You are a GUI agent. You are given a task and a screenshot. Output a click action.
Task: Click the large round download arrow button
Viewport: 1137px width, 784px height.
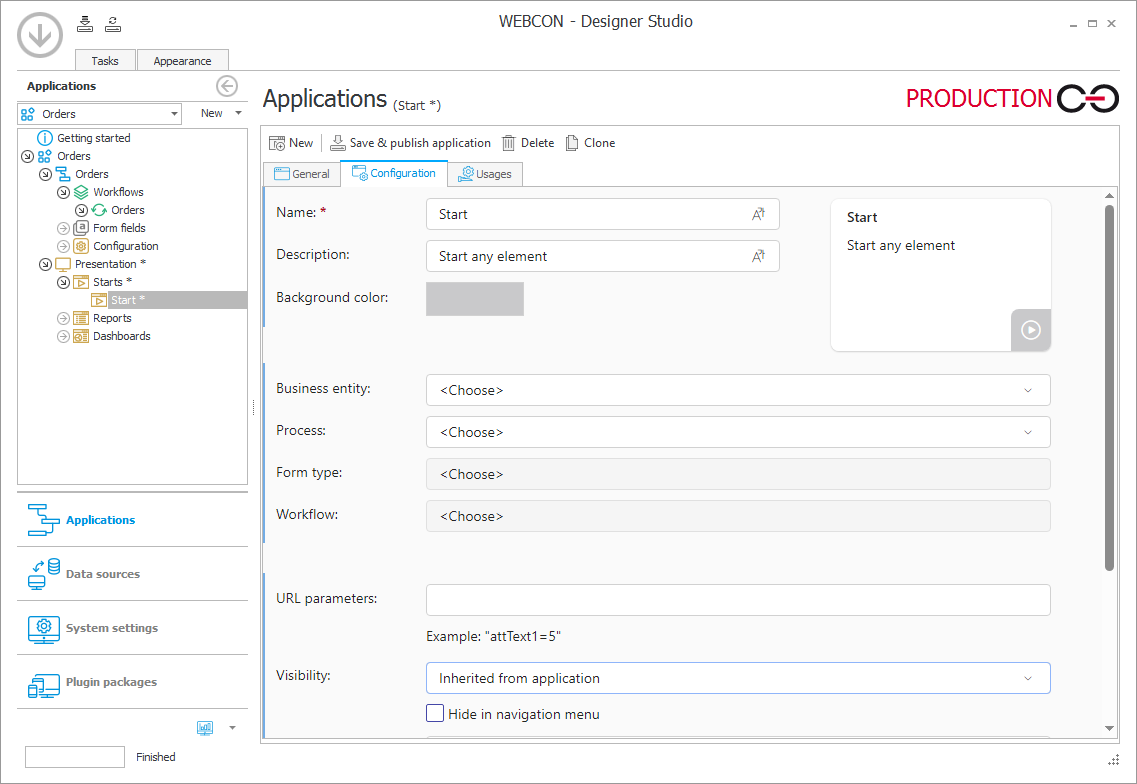click(x=40, y=35)
